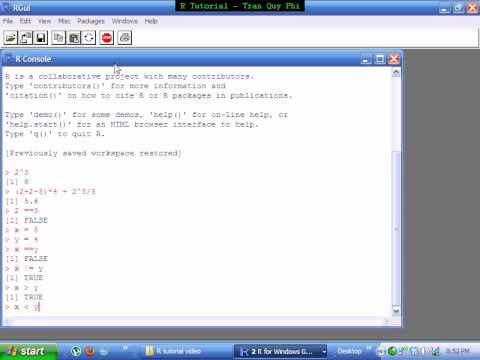Screen dimensions: 480x360
Task: Expand the quick launch chevron
Action: pos(125,348)
